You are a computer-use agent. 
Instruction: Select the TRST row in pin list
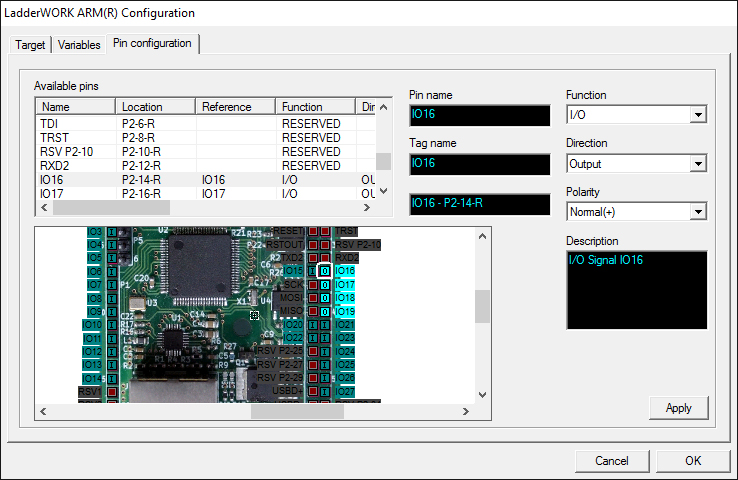[206, 138]
